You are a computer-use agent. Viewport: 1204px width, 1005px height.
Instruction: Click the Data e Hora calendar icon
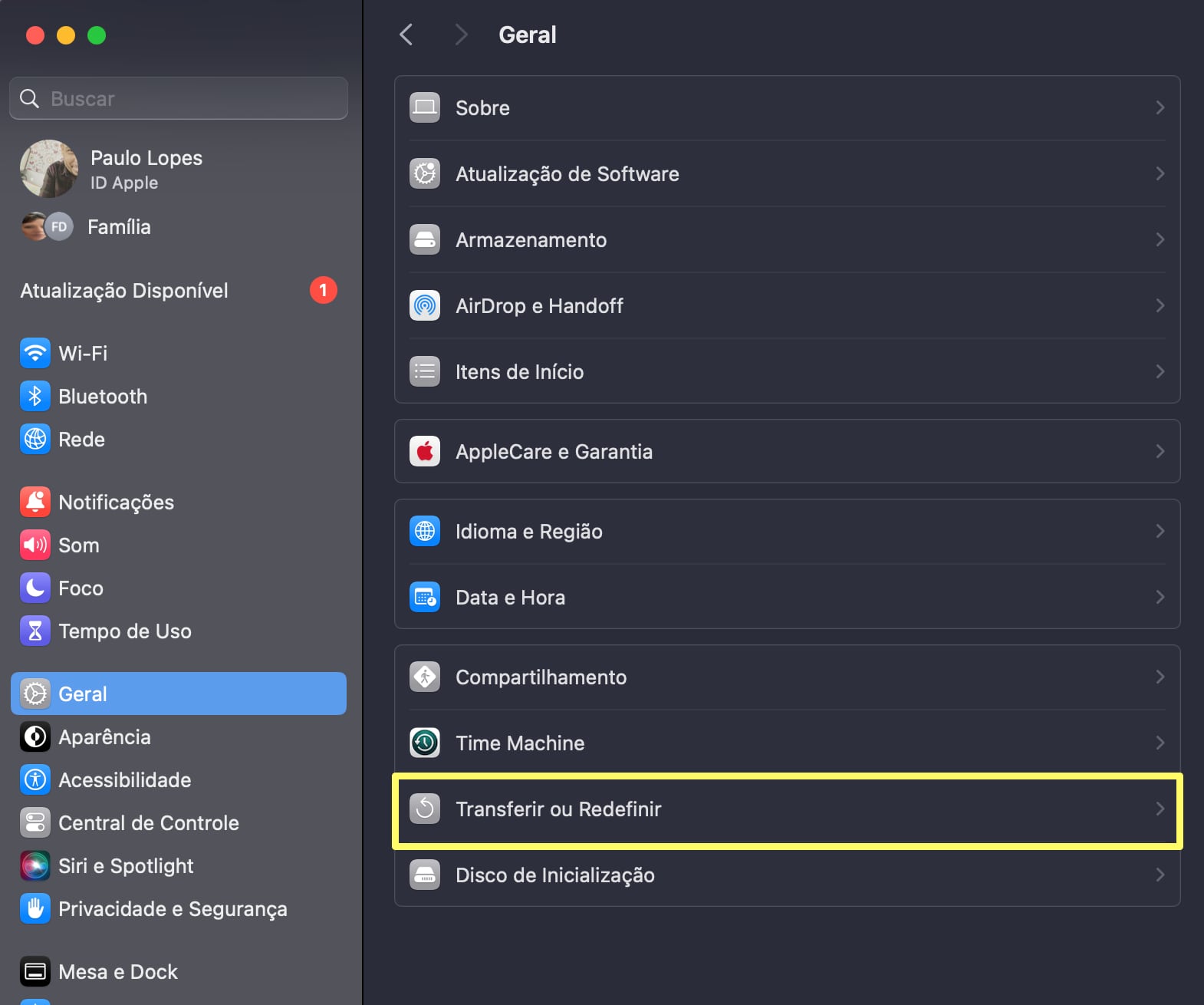425,597
